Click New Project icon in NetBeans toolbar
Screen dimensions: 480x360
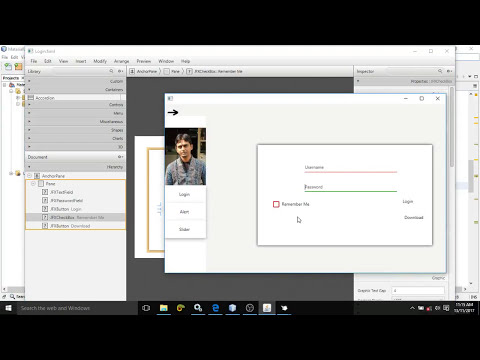18,67
